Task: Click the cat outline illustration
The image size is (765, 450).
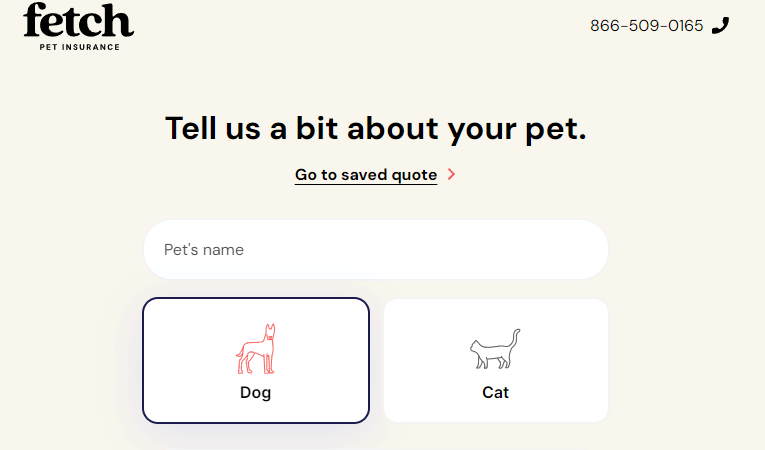Action: [496, 350]
